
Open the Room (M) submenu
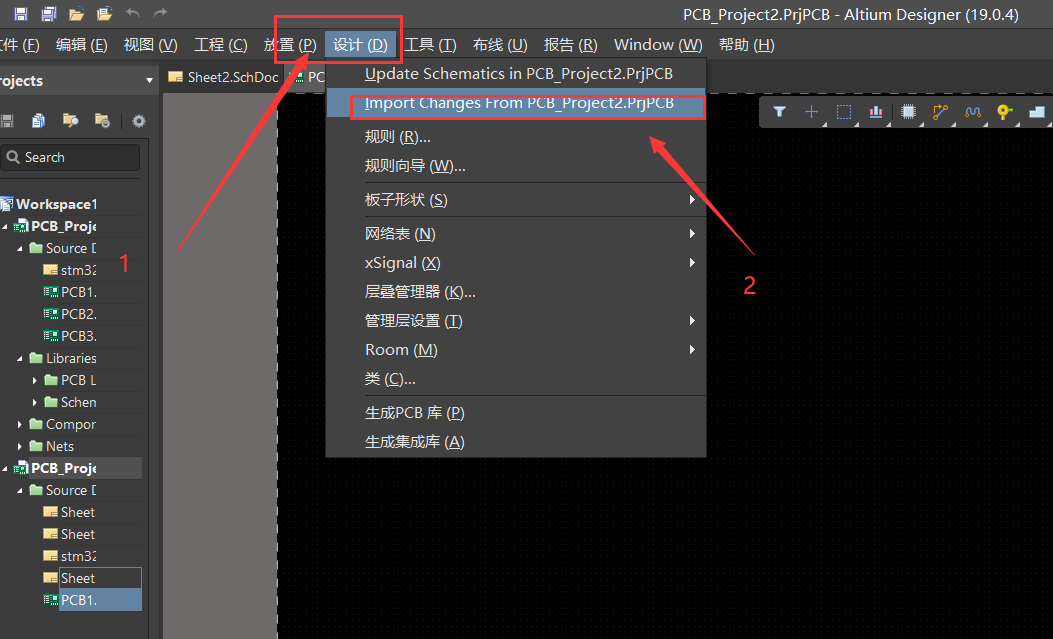tap(516, 350)
